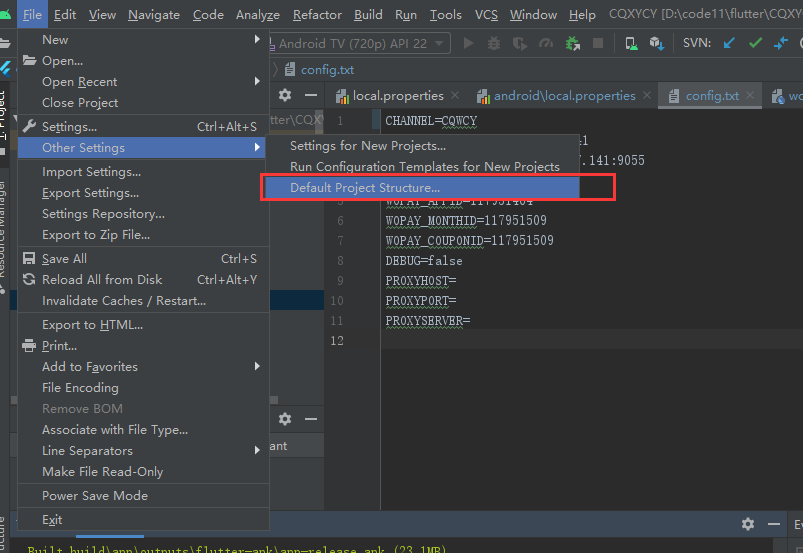The width and height of the screenshot is (803, 553).
Task: Open the Refactor menu
Action: [x=317, y=15]
